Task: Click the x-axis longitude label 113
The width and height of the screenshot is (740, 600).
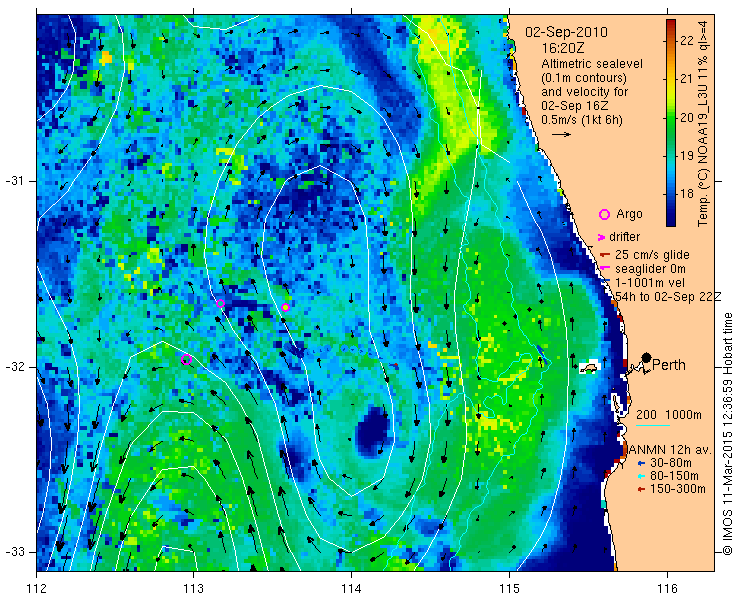Action: 193,589
